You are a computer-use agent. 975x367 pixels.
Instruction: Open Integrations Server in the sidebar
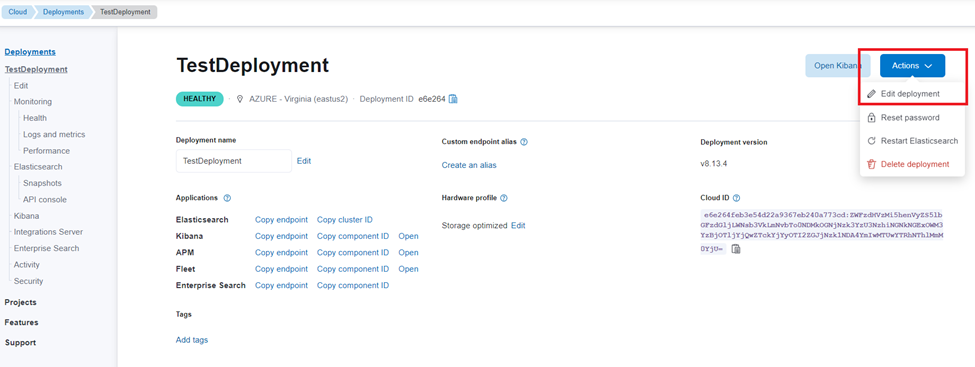pos(49,231)
